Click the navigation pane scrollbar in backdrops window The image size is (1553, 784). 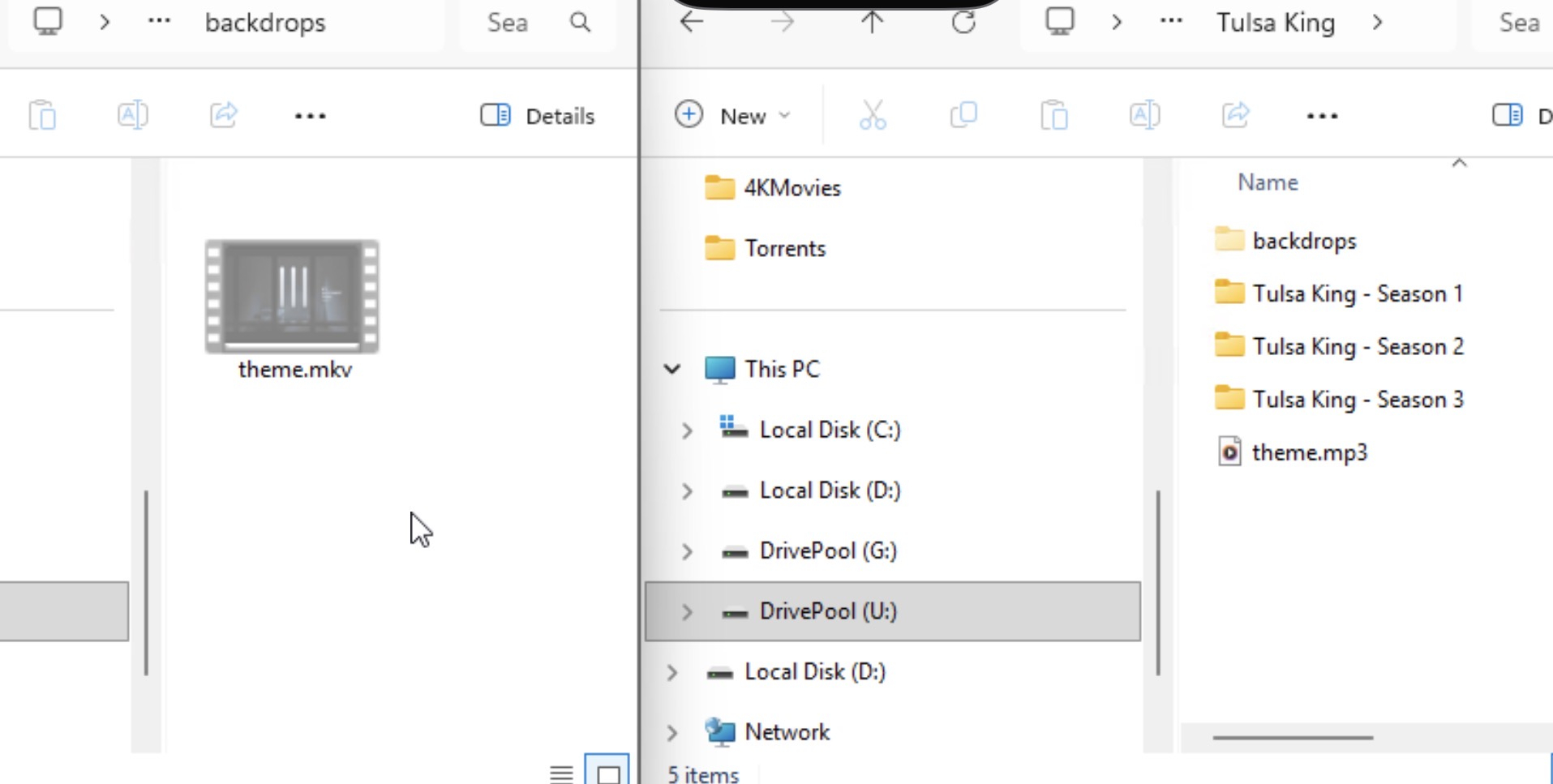(146, 583)
